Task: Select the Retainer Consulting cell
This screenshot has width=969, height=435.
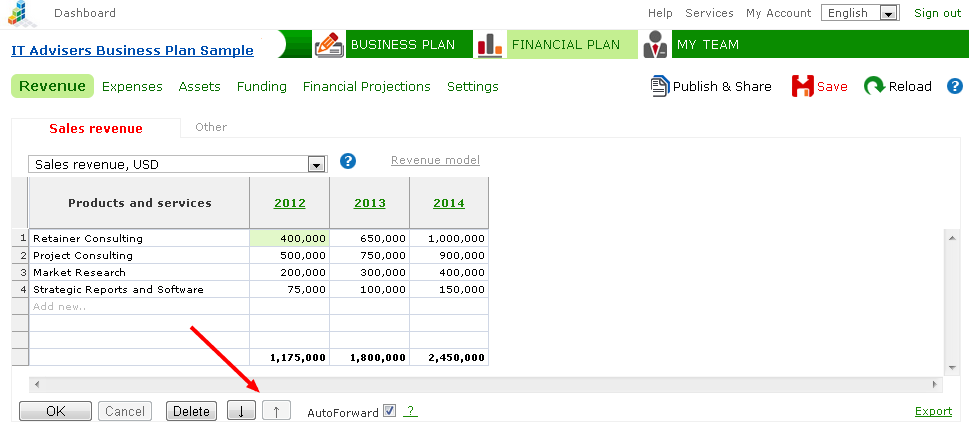Action: pyautogui.click(x=139, y=239)
